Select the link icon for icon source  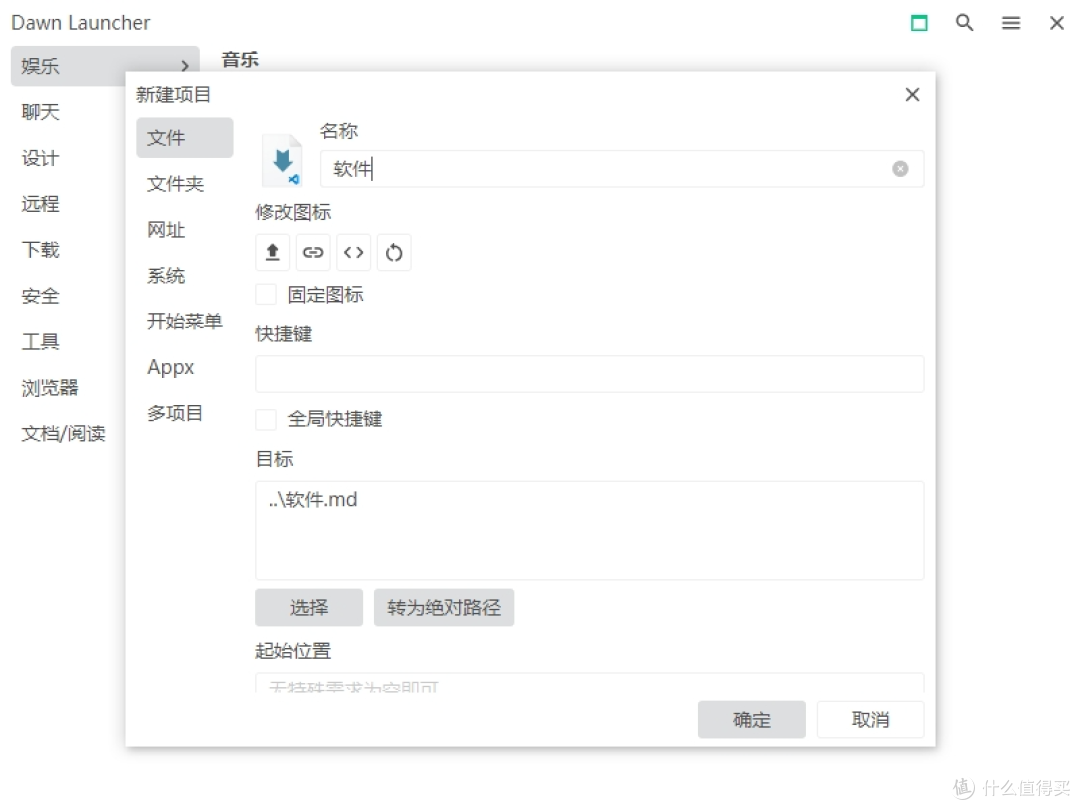click(313, 252)
